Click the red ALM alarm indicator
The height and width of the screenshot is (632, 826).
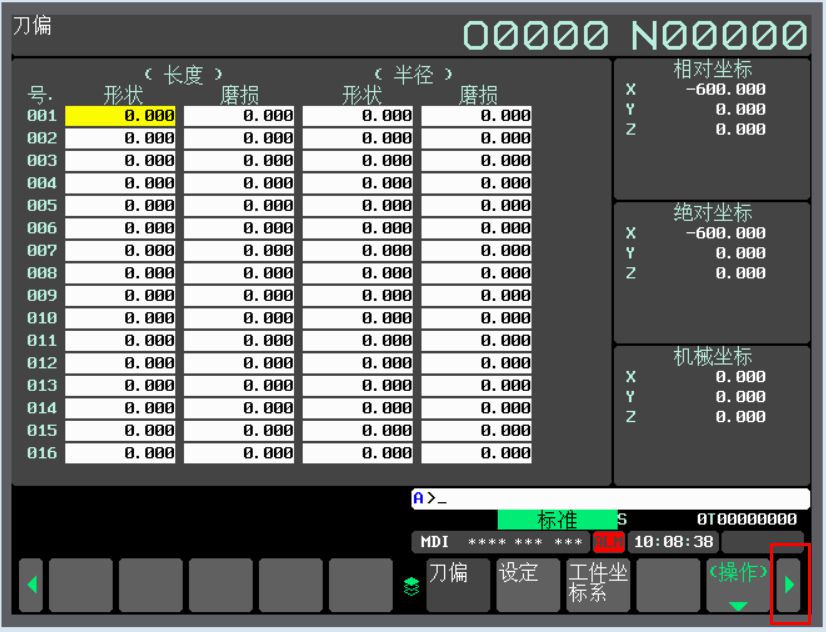608,541
